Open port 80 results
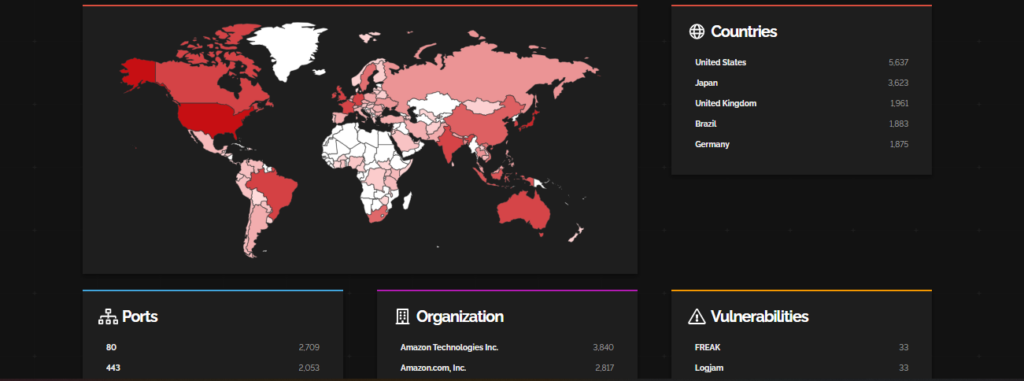The width and height of the screenshot is (1024, 381). (111, 348)
